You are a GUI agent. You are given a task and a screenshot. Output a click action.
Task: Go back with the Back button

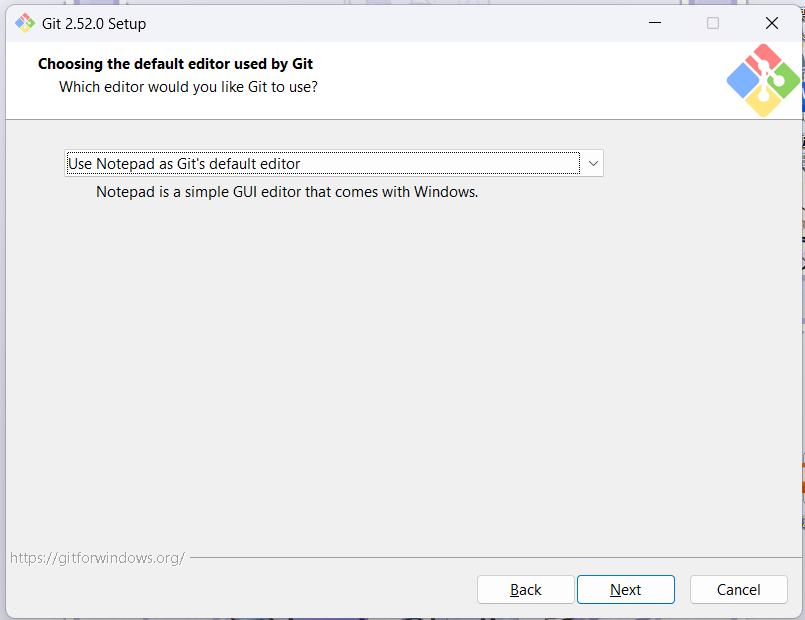click(525, 589)
